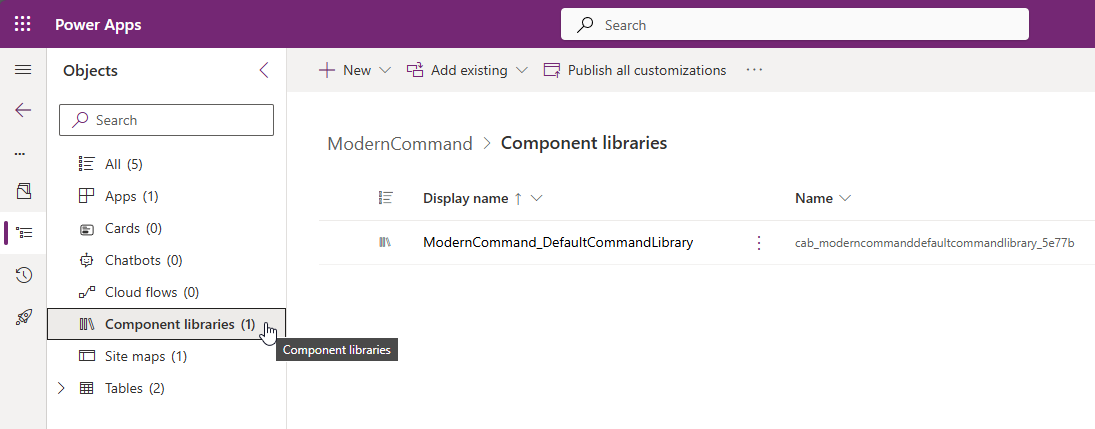Go back using left arrow icon

[x=23, y=110]
